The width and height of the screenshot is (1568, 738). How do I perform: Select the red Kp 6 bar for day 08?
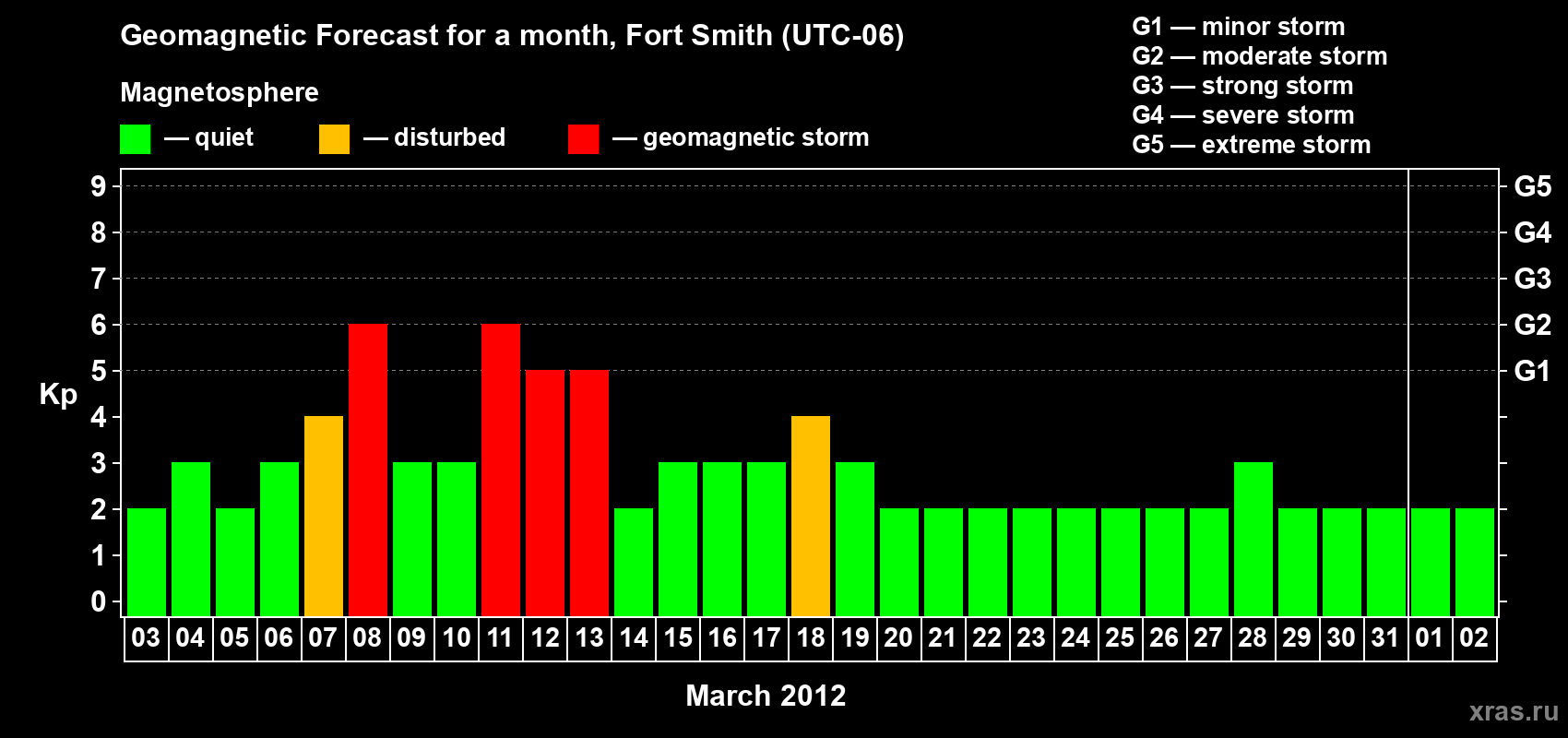368,470
